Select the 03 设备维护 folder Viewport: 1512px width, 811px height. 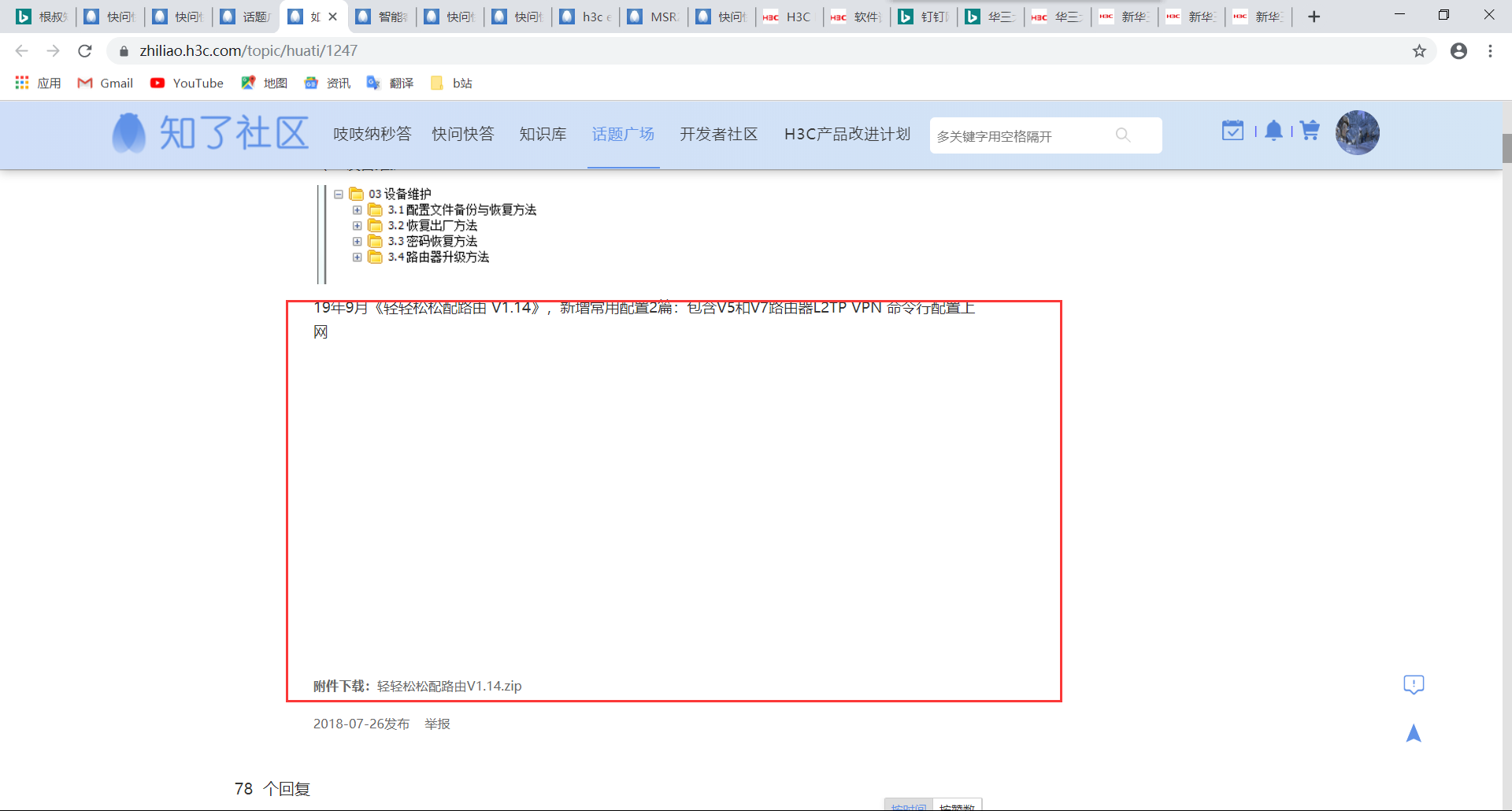click(x=390, y=194)
